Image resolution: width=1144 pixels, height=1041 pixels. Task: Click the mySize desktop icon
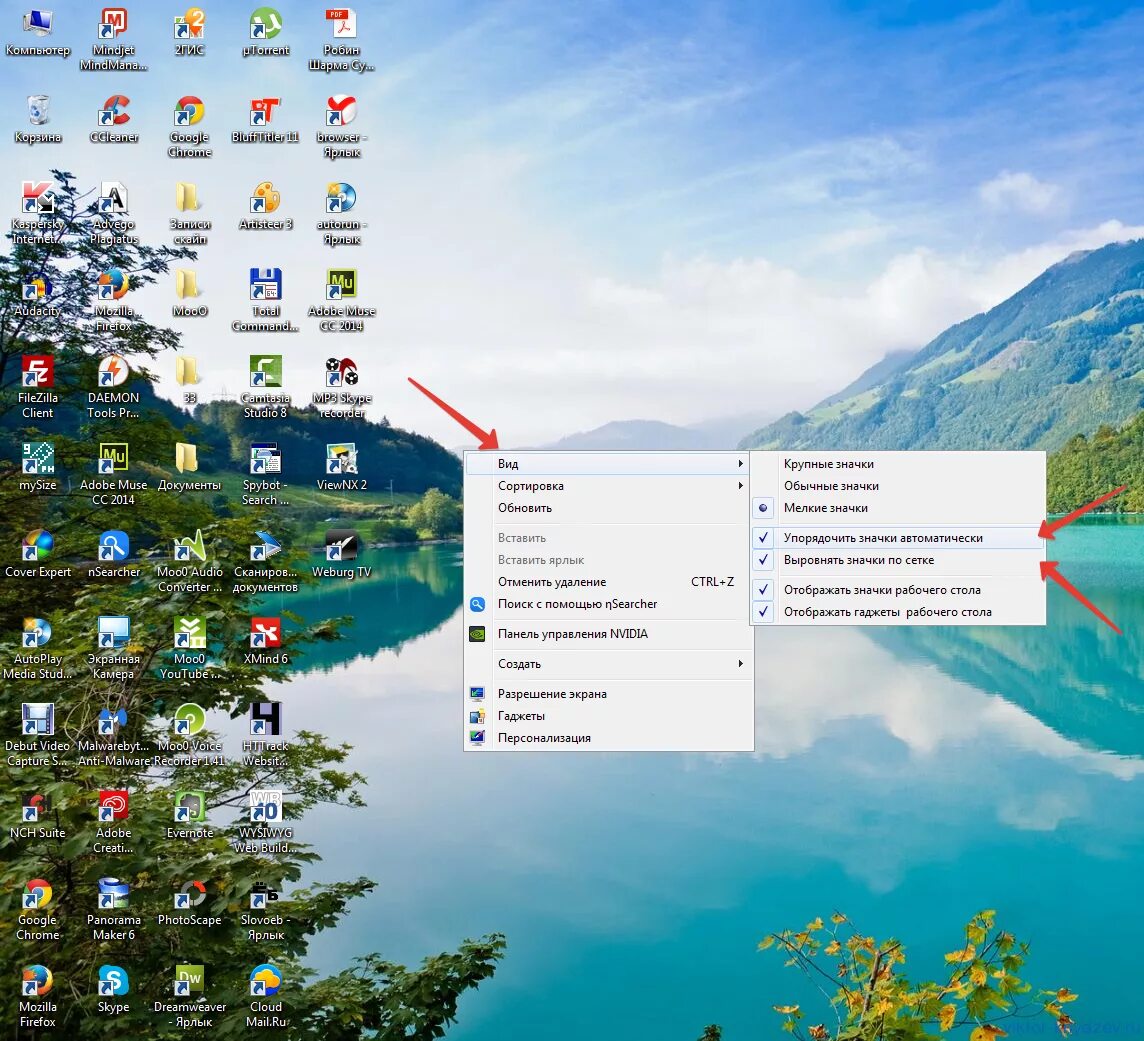37,467
